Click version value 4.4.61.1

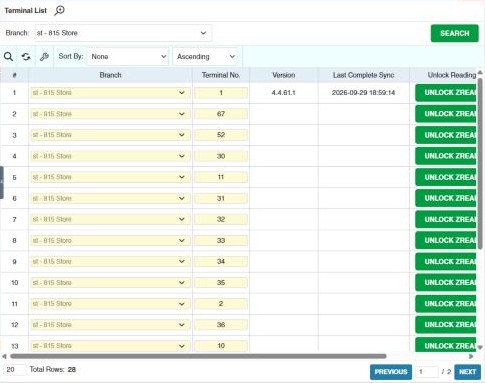point(283,93)
